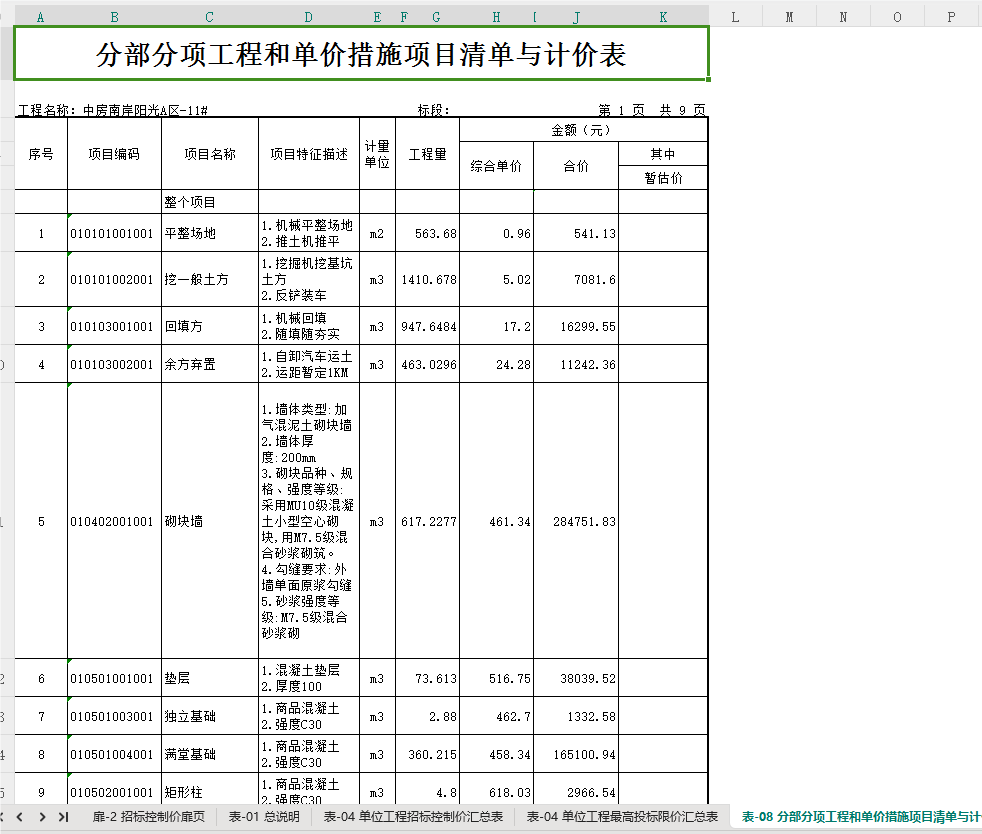Select column O header
This screenshot has height=834, width=982.
(897, 18)
